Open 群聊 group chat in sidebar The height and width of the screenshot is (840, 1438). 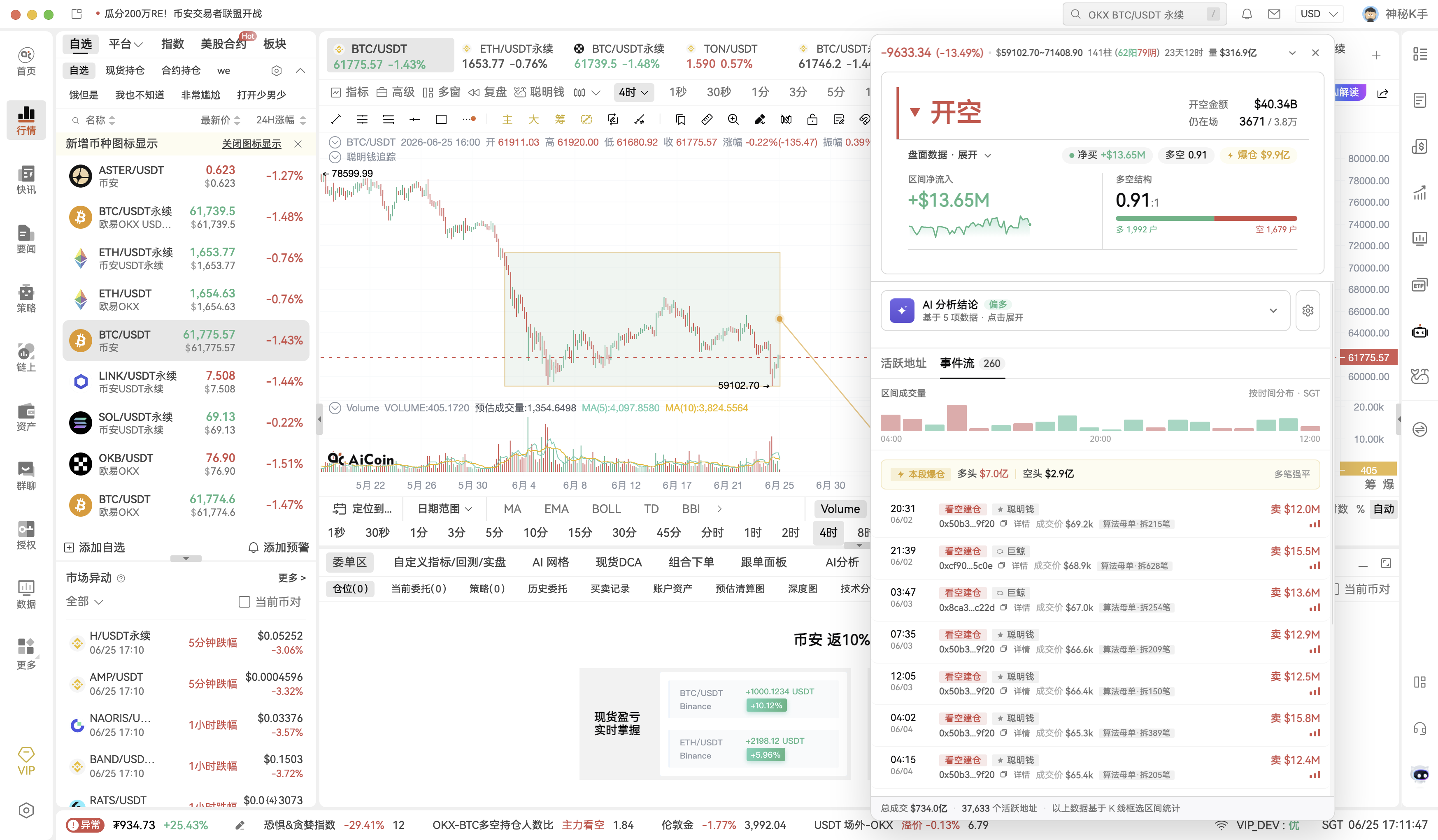coord(26,476)
